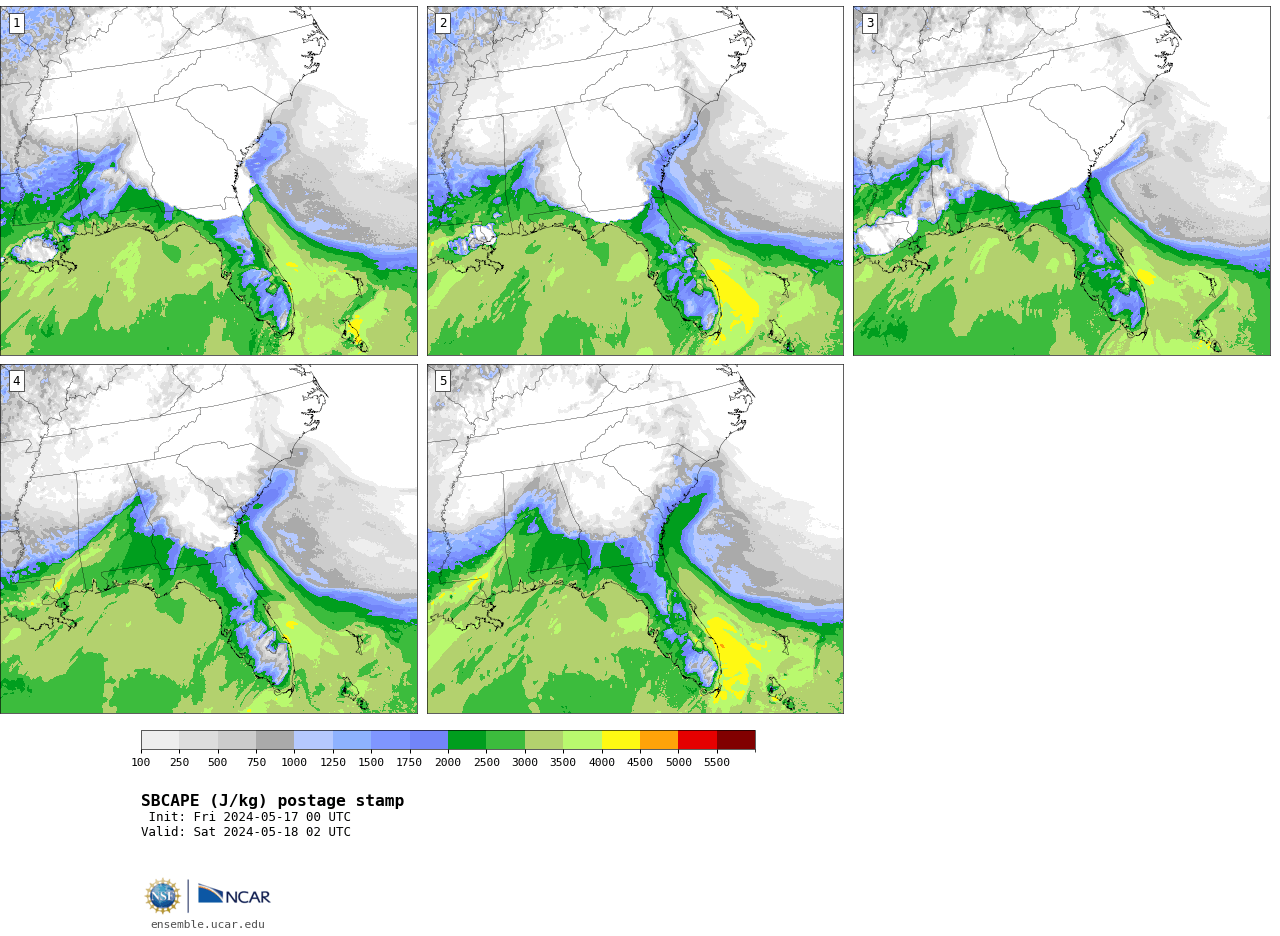
Task: Open ensemble member 3 map panel
Action: click(x=1062, y=181)
